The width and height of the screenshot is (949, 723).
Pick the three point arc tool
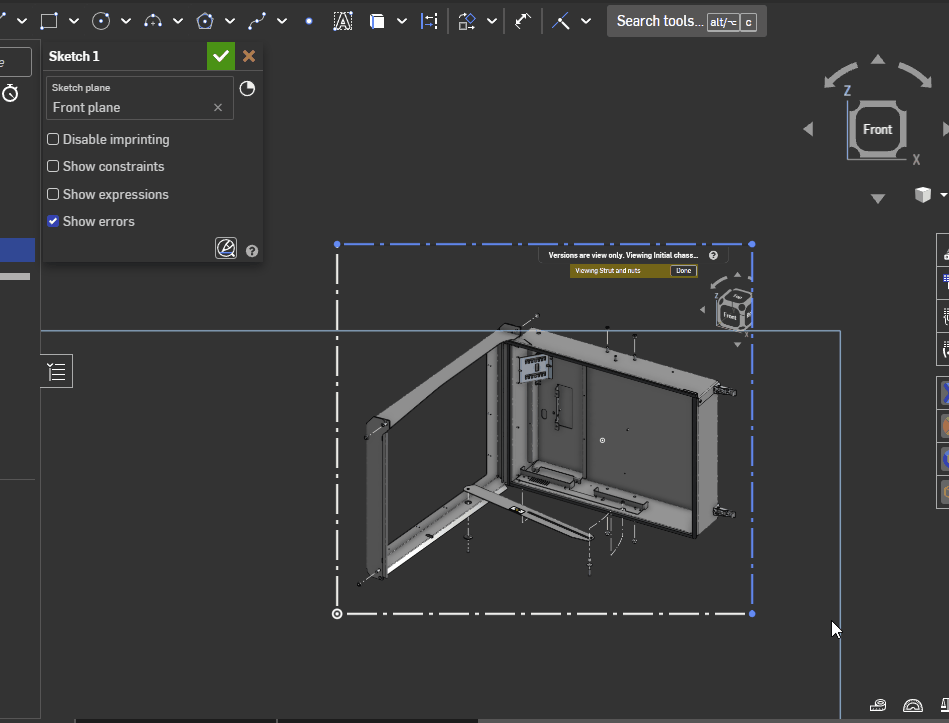[153, 21]
